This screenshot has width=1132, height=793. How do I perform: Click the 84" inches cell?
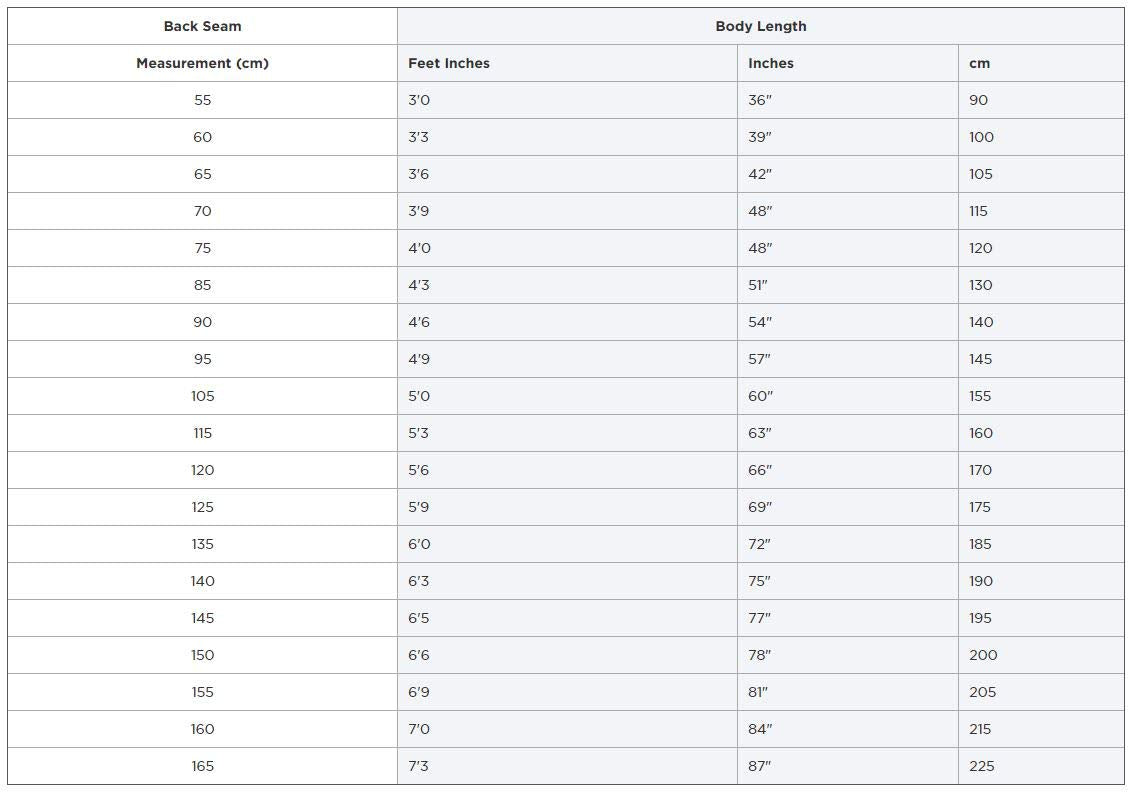(x=848, y=729)
